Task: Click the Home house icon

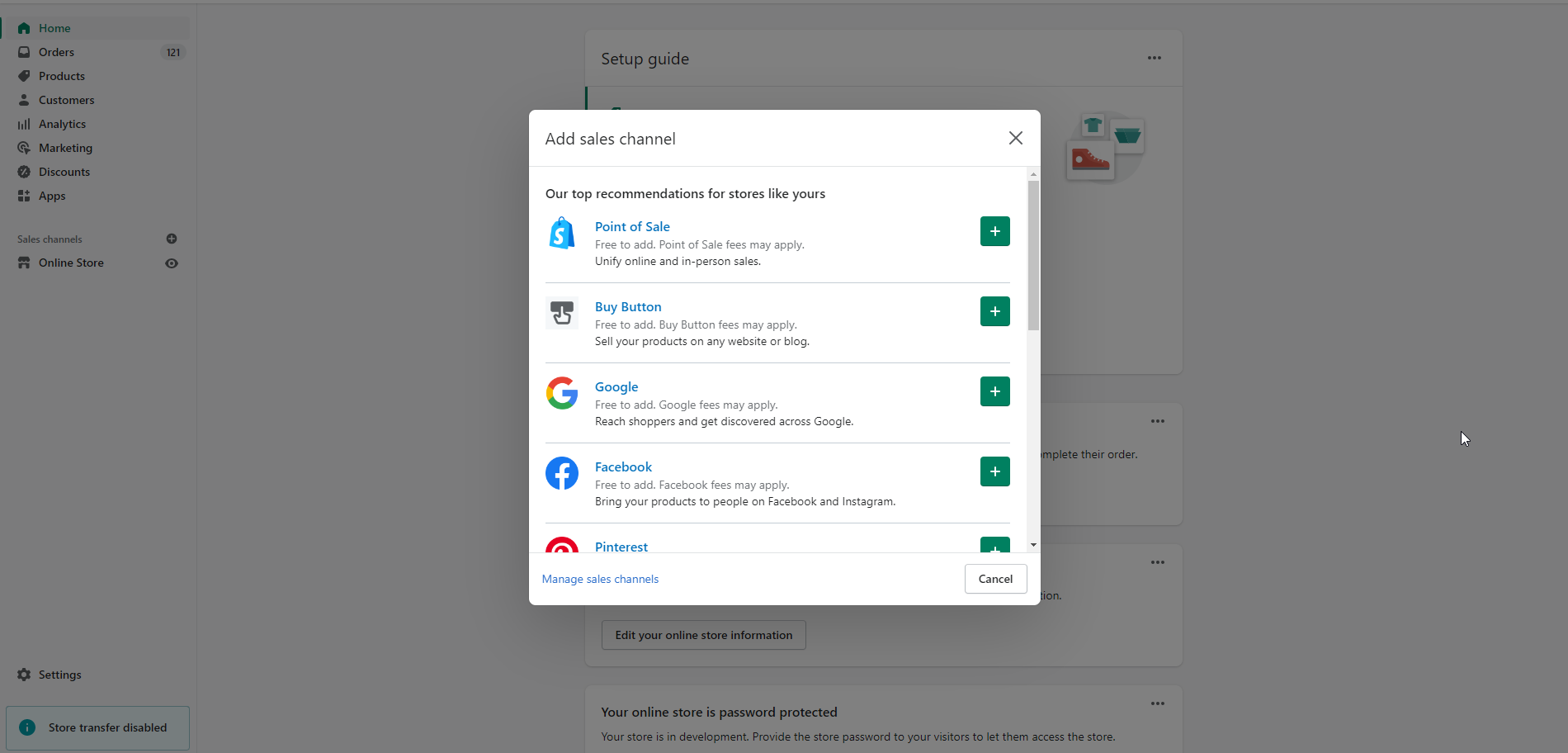Action: [24, 28]
